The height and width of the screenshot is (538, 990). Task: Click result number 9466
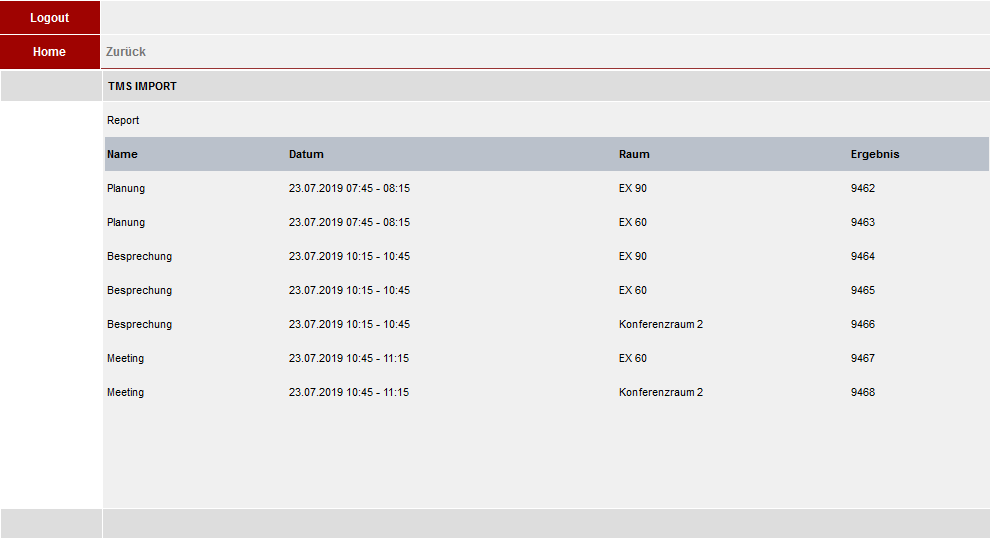pyautogui.click(x=862, y=325)
